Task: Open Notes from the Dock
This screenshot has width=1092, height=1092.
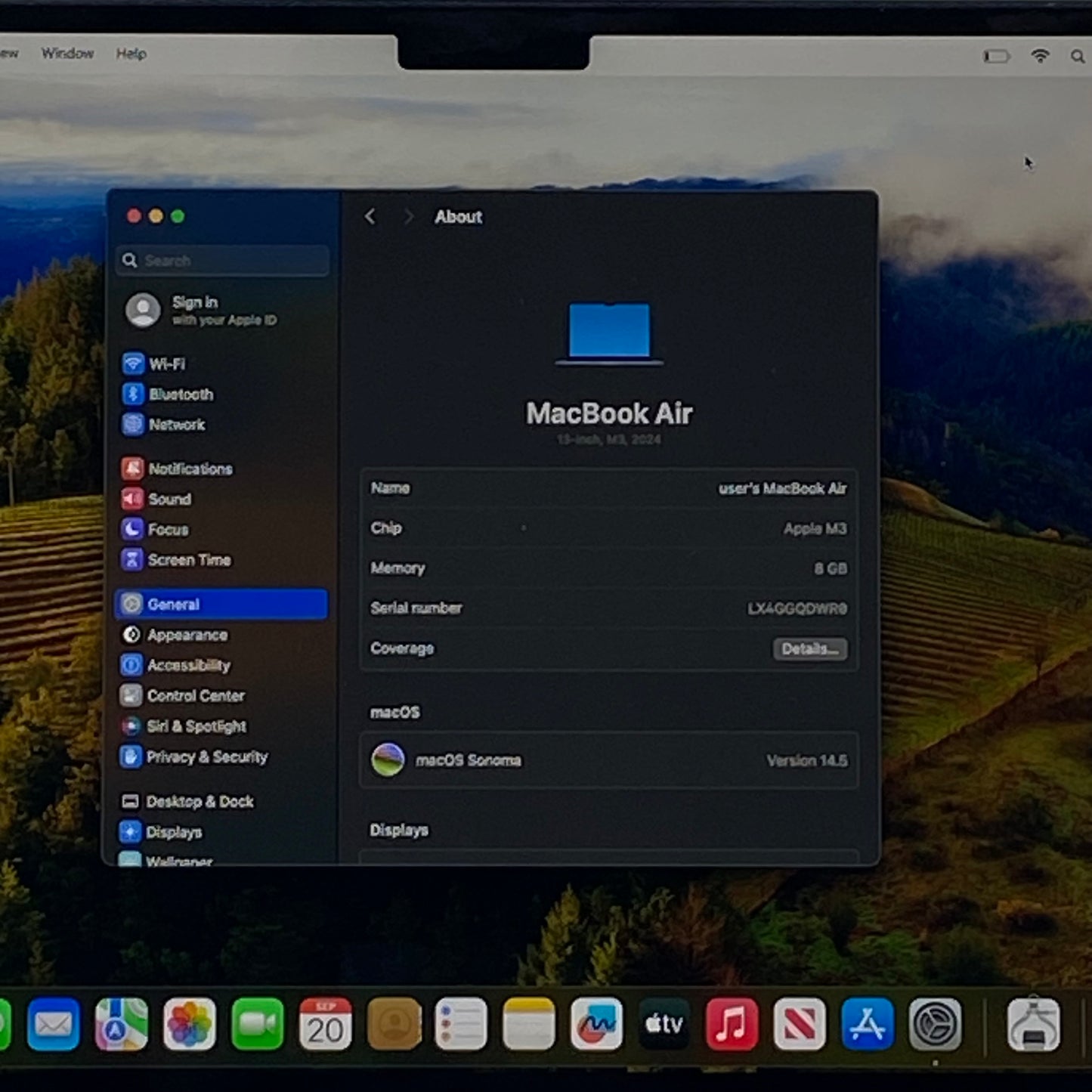Action: pyautogui.click(x=529, y=1024)
